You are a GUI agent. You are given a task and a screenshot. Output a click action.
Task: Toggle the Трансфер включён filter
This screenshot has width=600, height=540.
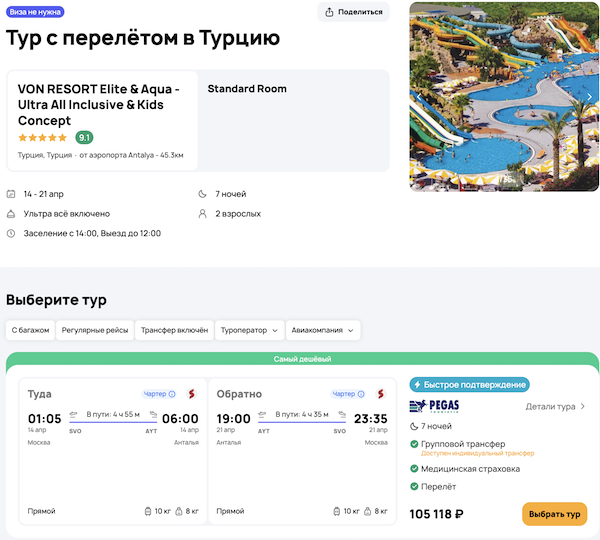click(174, 330)
